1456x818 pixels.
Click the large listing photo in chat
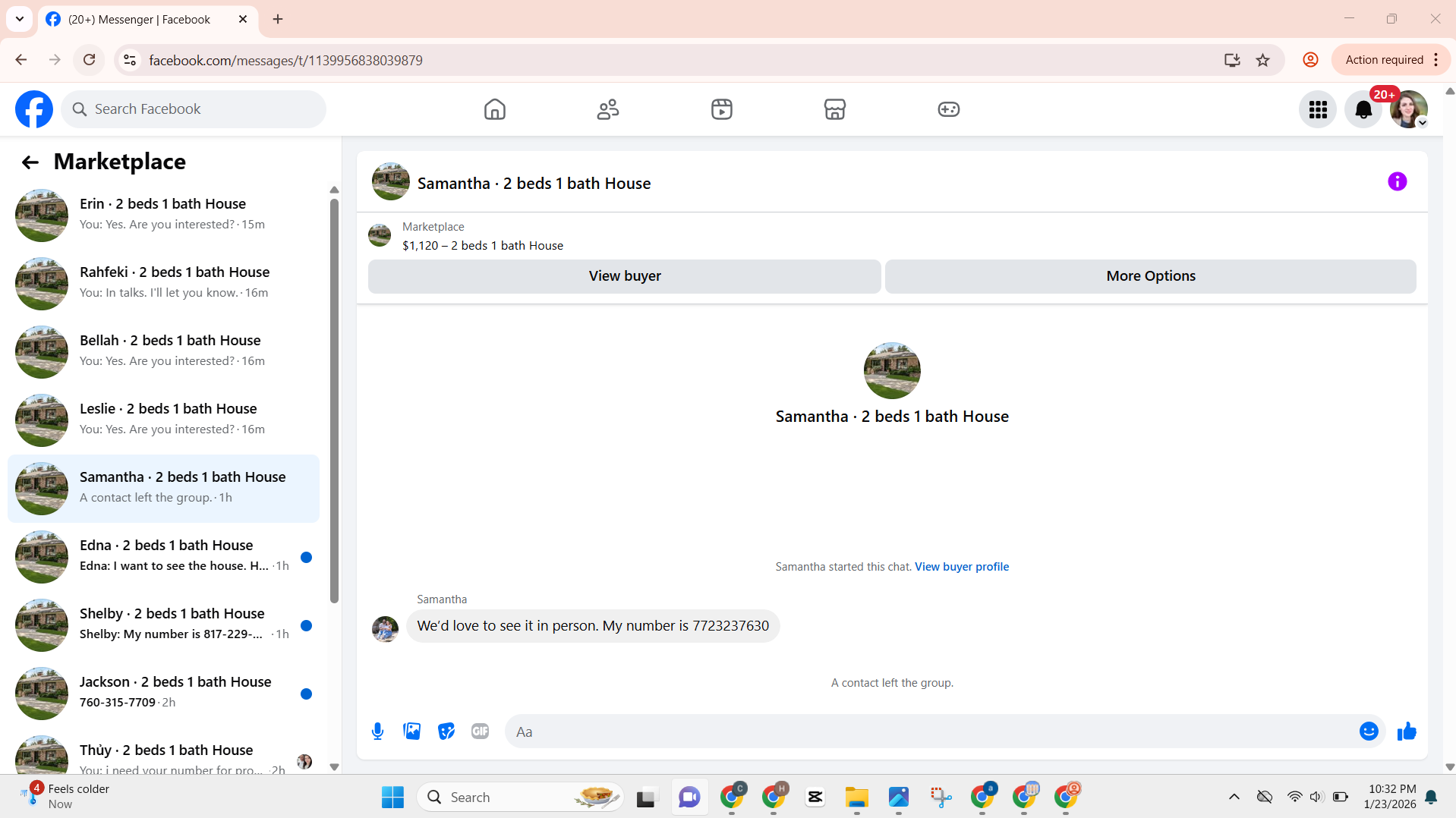click(892, 370)
